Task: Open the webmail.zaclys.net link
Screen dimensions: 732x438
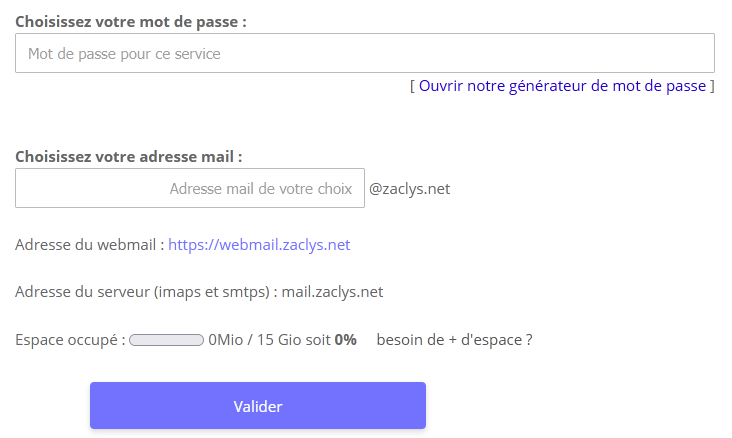Action: point(259,244)
